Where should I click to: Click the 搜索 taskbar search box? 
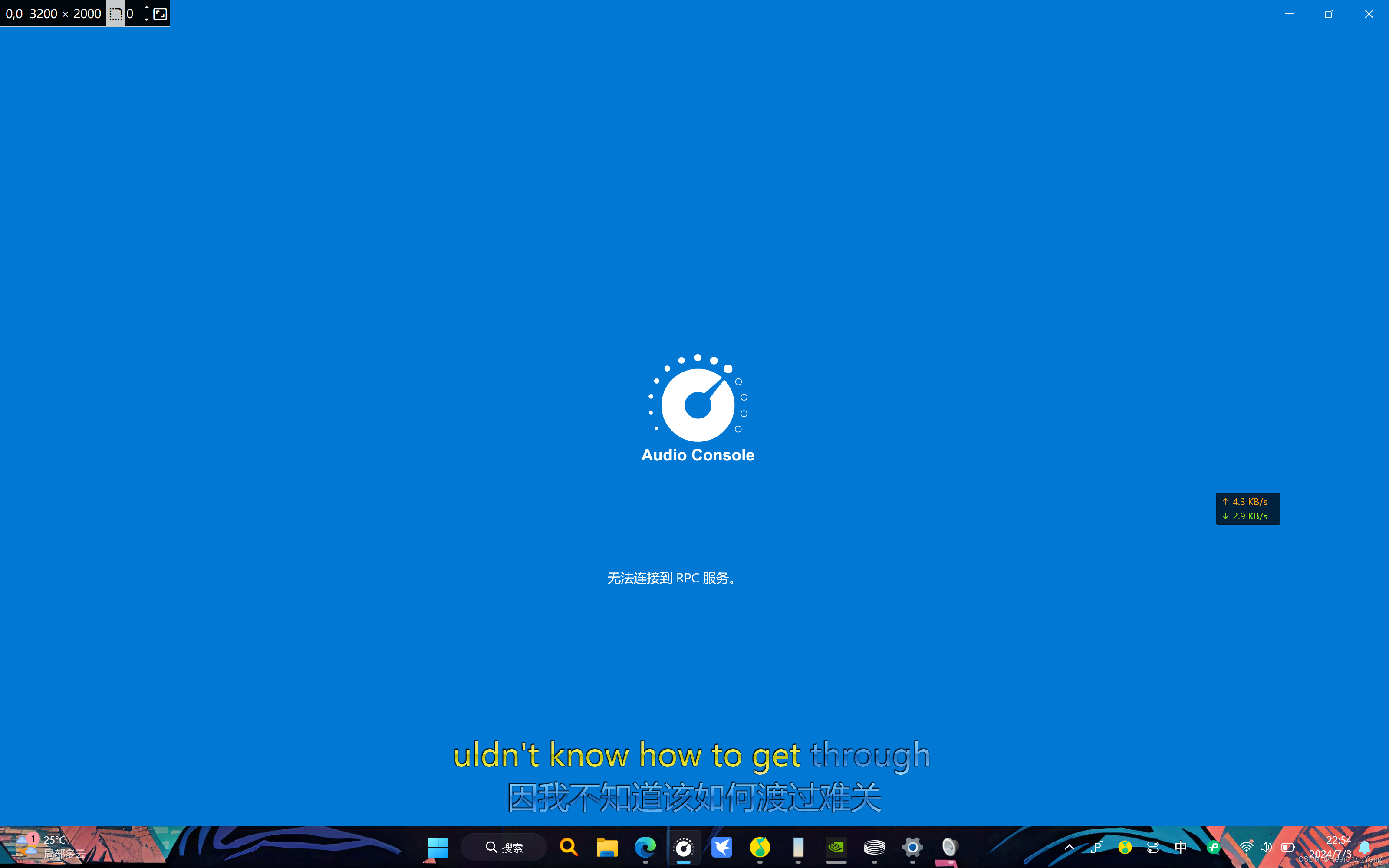coord(504,847)
